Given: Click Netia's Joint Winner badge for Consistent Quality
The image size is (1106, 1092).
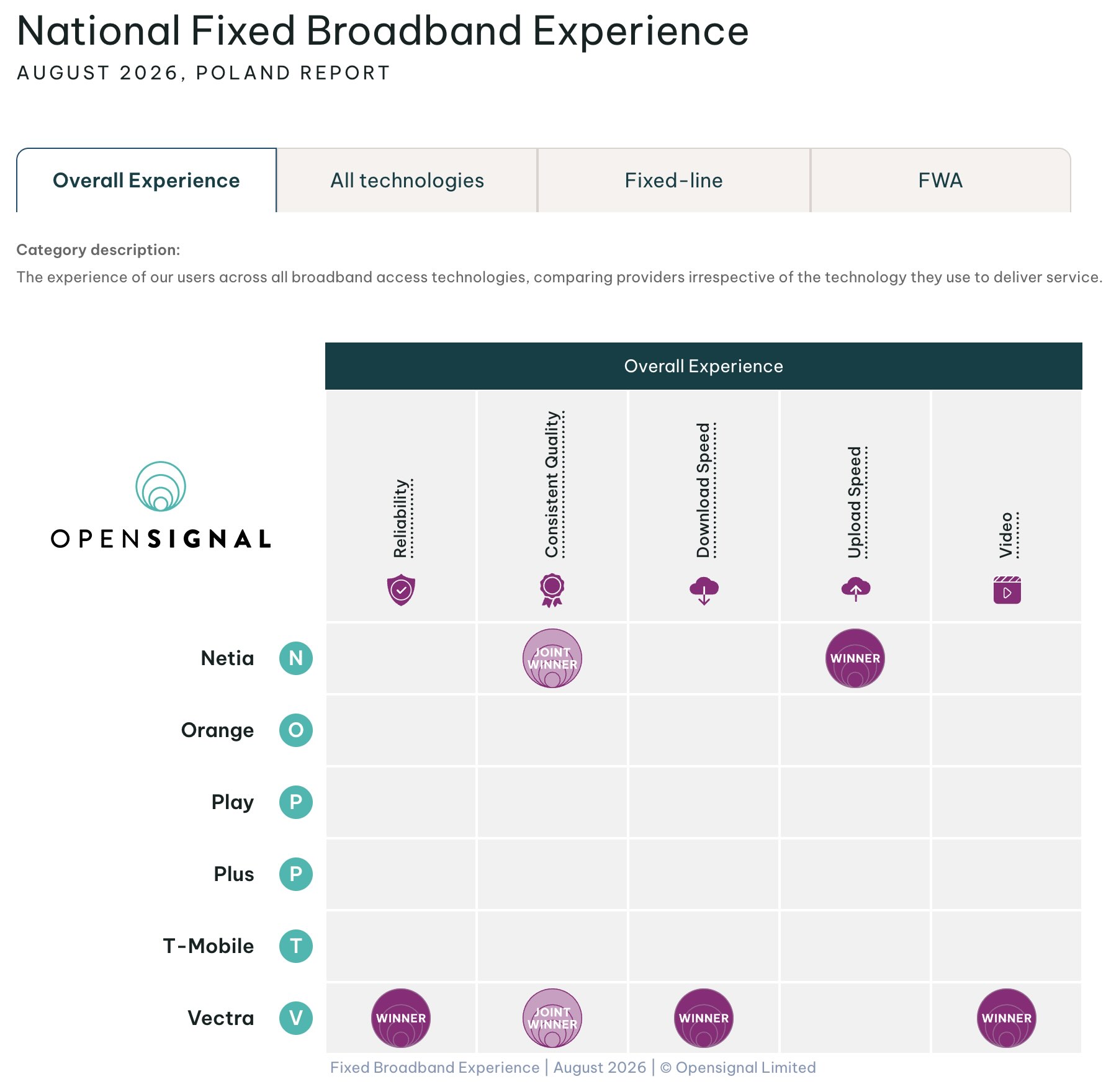Looking at the screenshot, I should pyautogui.click(x=552, y=658).
